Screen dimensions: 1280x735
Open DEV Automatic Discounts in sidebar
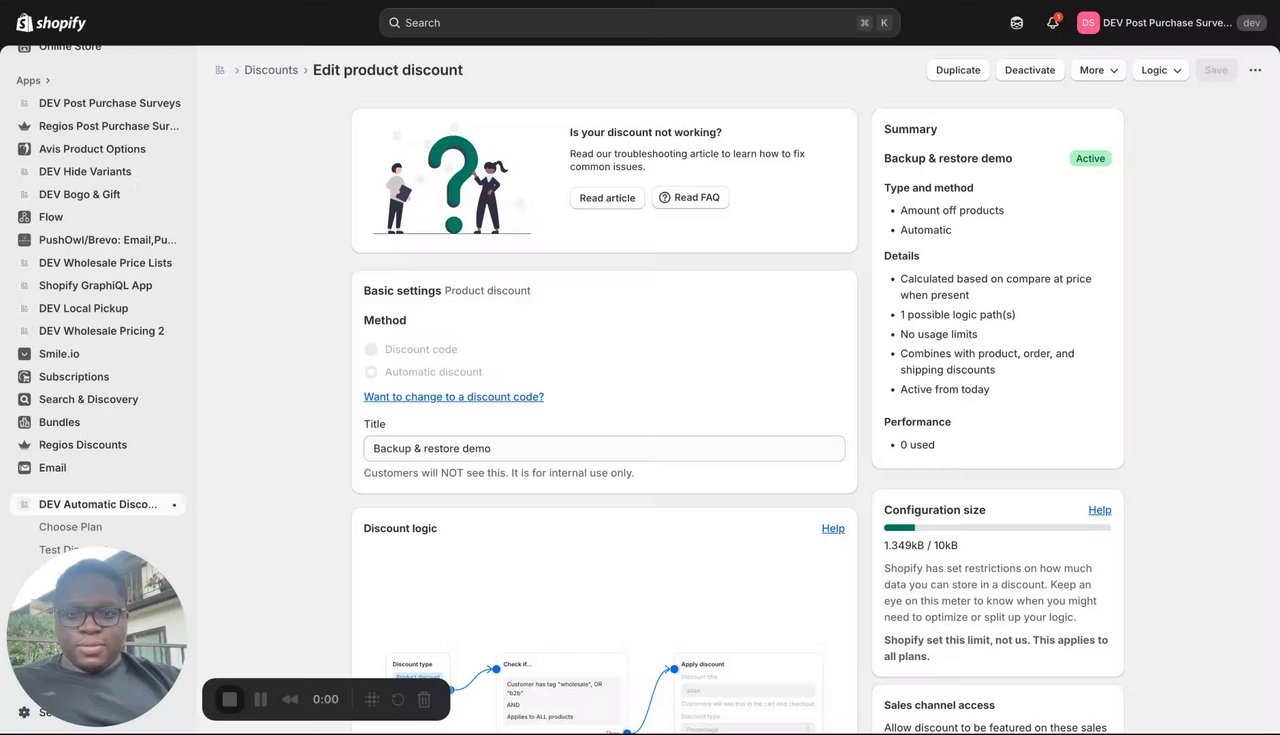97,504
